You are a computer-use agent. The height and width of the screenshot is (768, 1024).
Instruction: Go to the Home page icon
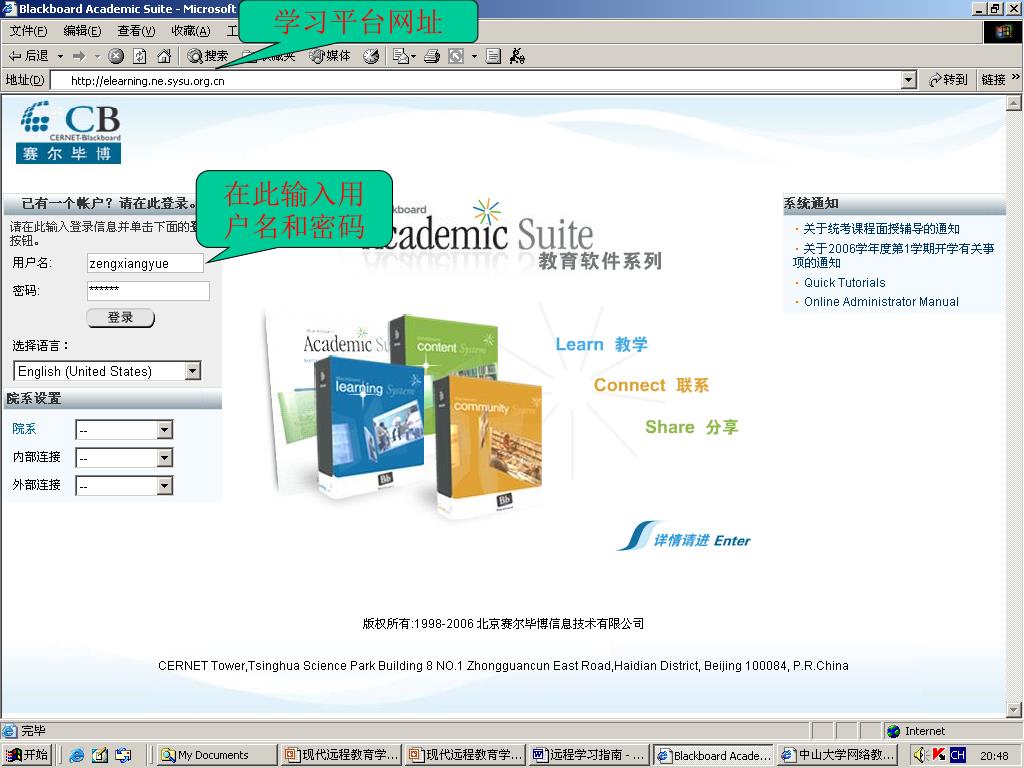coord(164,56)
